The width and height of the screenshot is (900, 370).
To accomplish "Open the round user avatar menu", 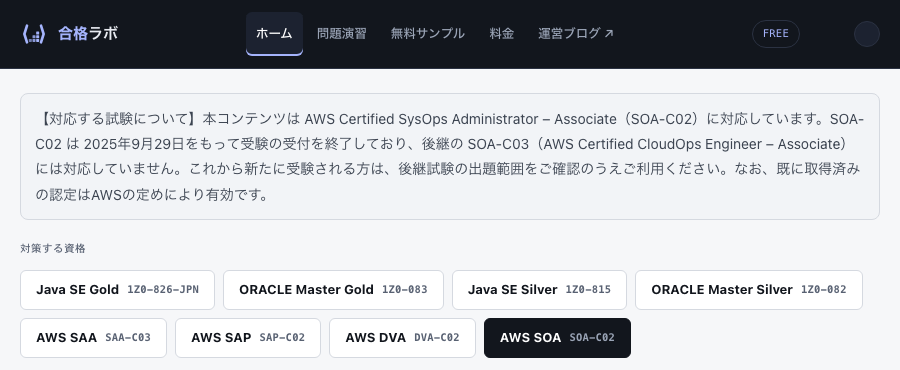I will [x=867, y=34].
